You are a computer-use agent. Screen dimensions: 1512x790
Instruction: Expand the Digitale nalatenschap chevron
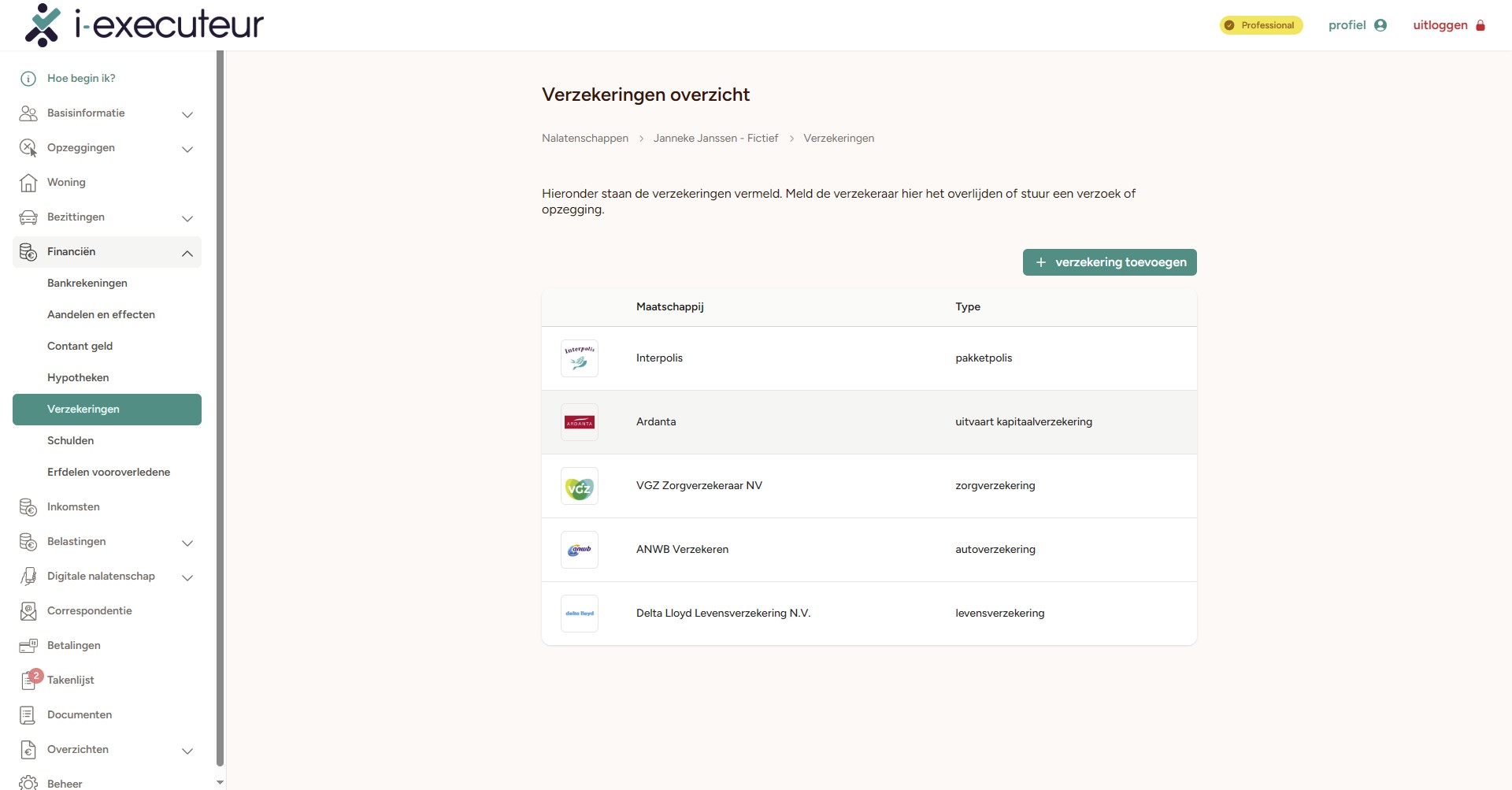click(x=187, y=577)
